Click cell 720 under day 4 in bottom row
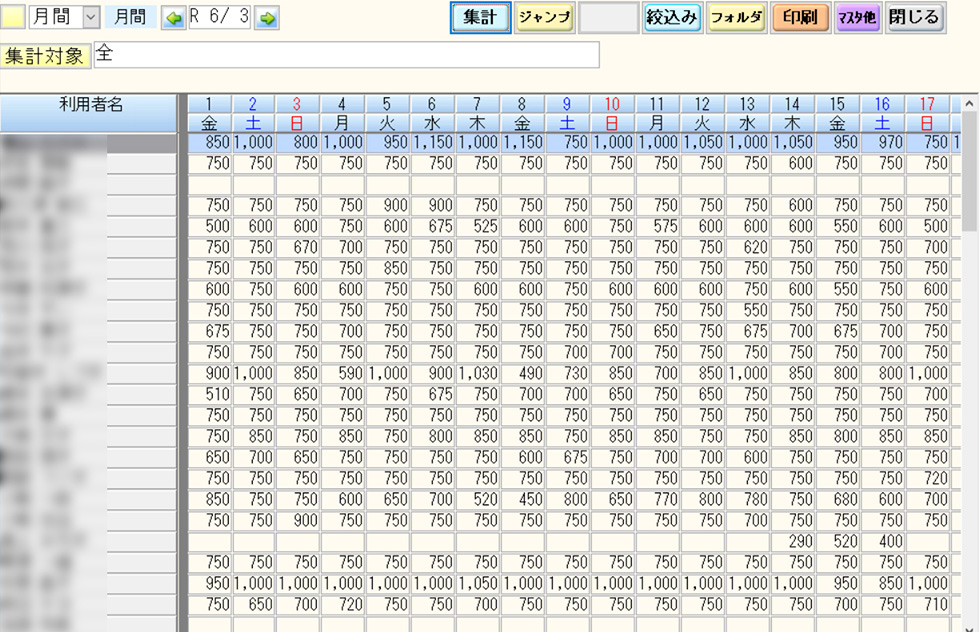This screenshot has width=980, height=632. coord(342,604)
